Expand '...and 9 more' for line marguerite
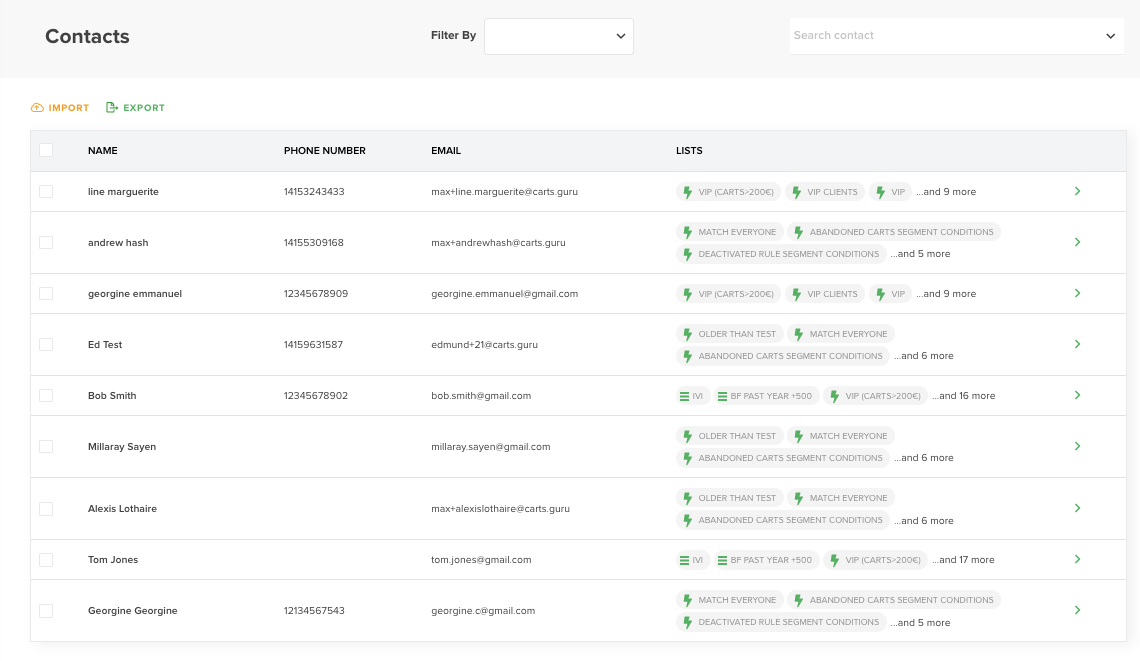Viewport: 1140px width, 661px height. [x=946, y=192]
